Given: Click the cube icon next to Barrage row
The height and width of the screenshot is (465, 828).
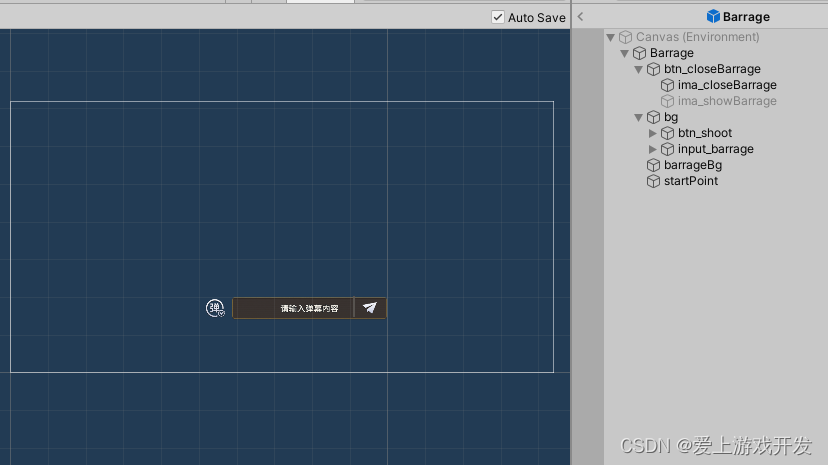Looking at the screenshot, I should click(x=639, y=53).
